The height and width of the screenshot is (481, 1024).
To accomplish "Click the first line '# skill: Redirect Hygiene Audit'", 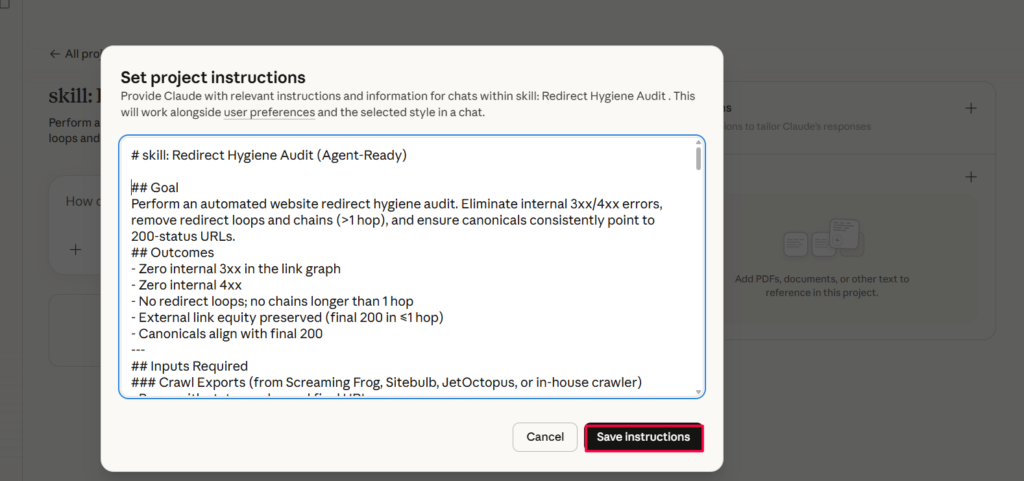I will tap(268, 155).
